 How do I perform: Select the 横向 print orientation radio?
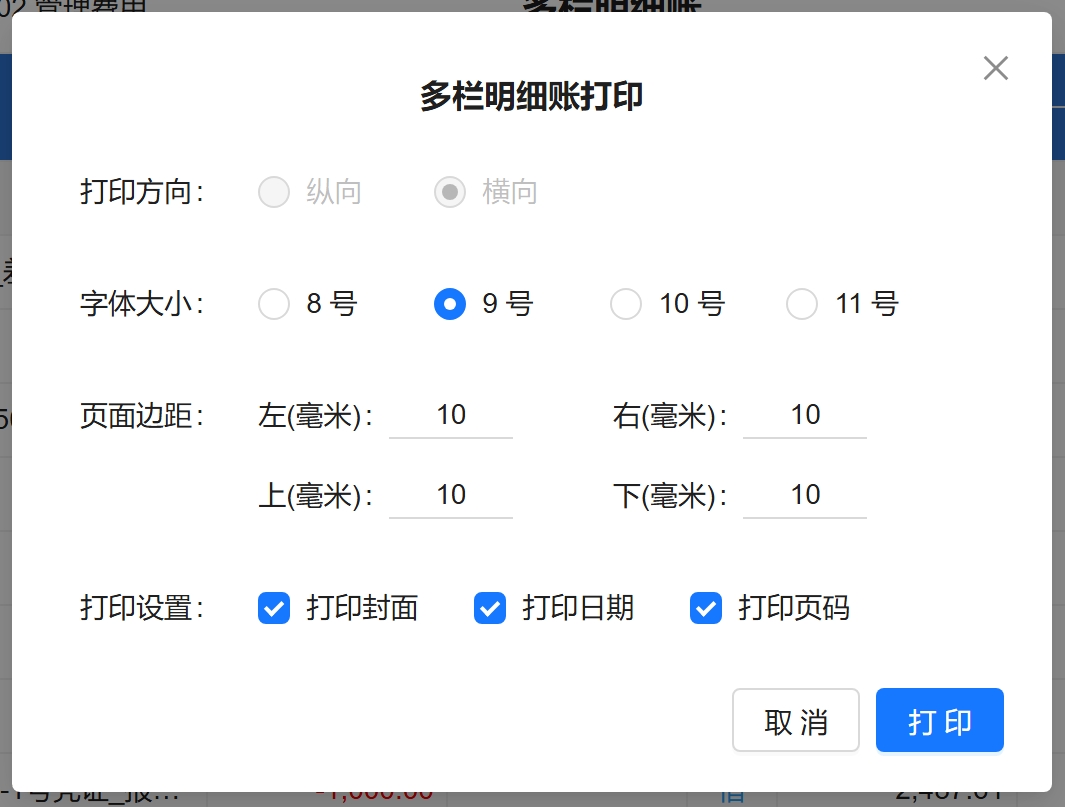(x=450, y=192)
